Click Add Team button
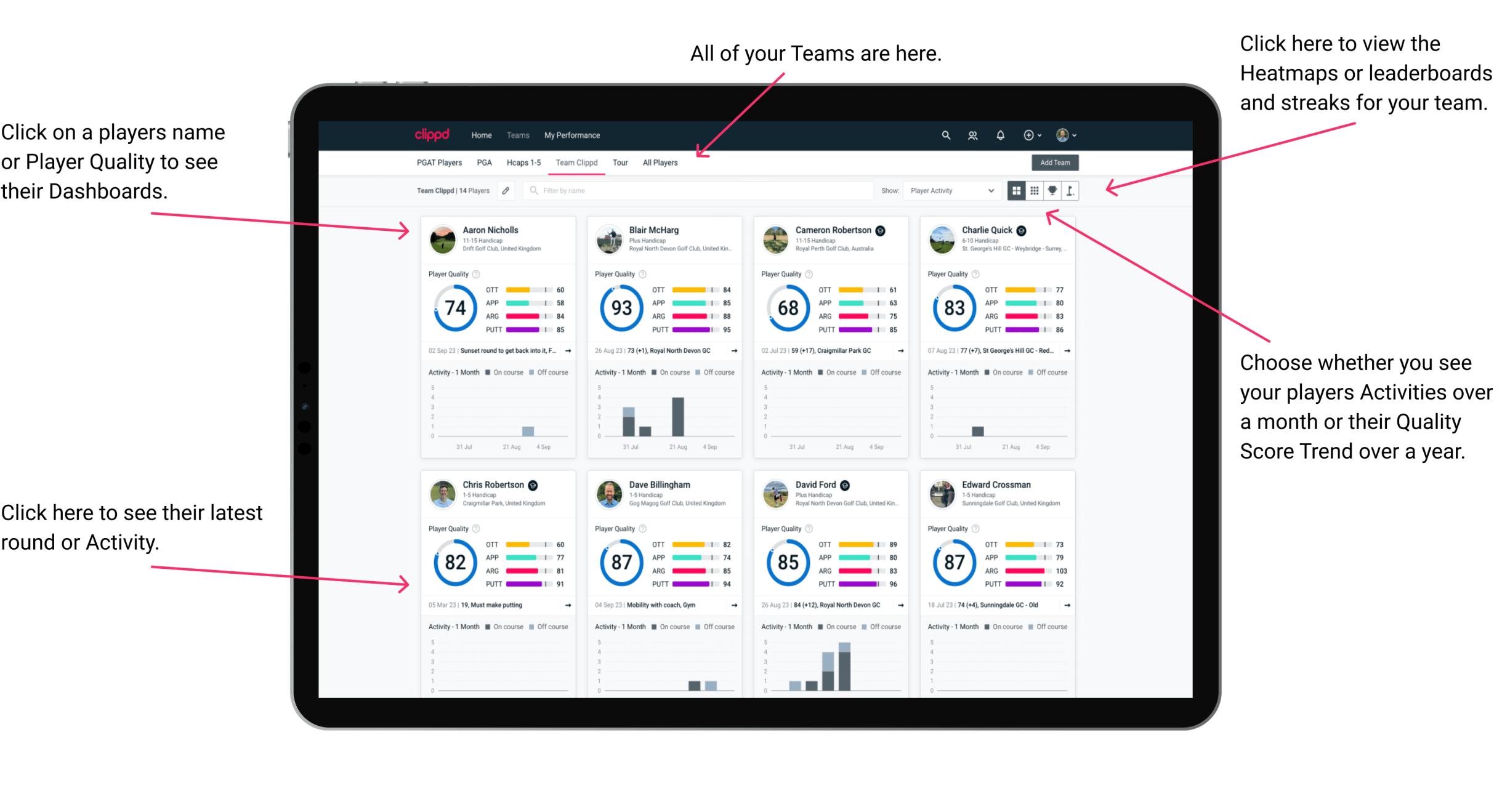This screenshot has width=1510, height=812. coord(1056,163)
